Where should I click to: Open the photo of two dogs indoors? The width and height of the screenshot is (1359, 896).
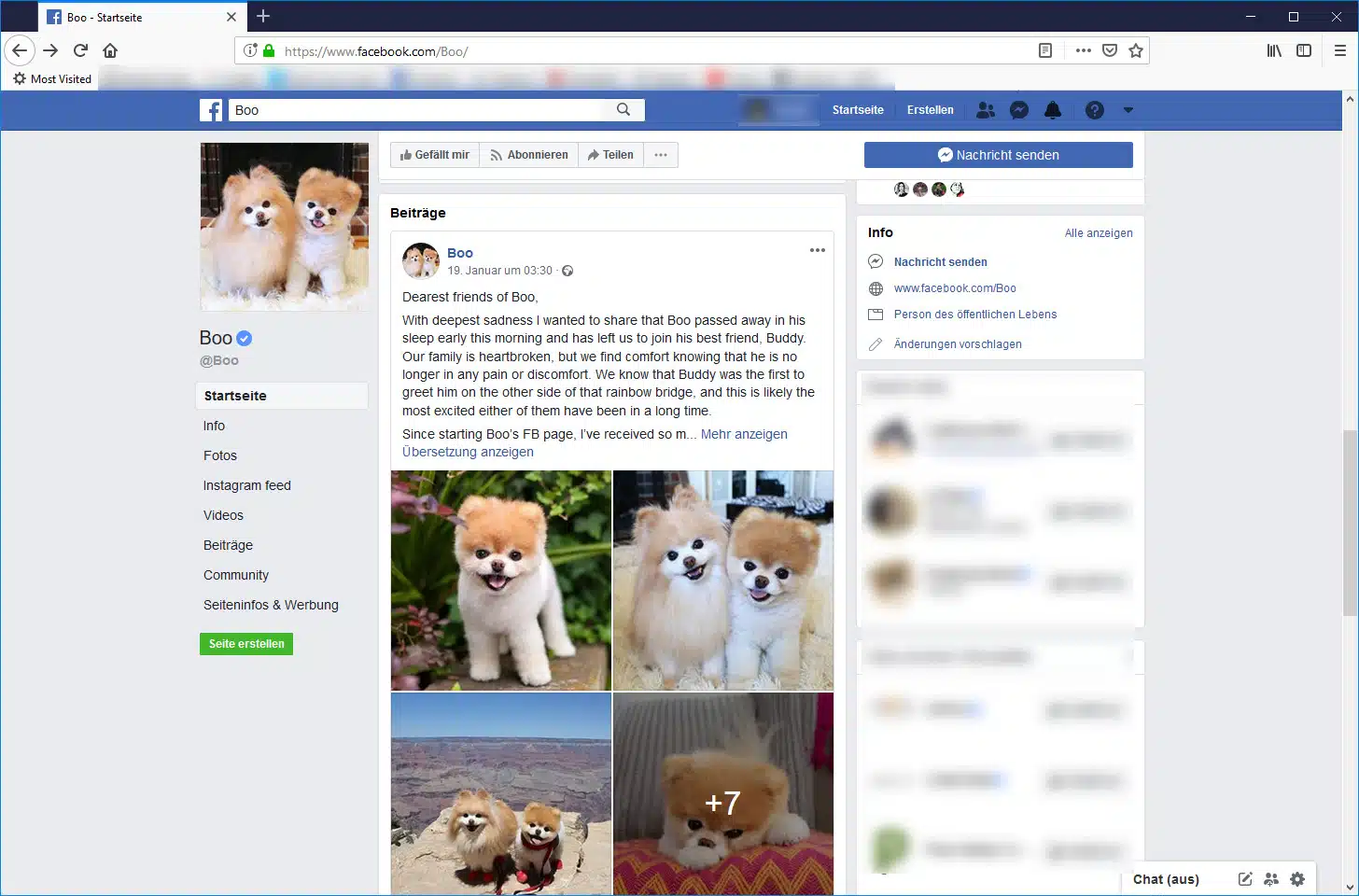point(723,581)
